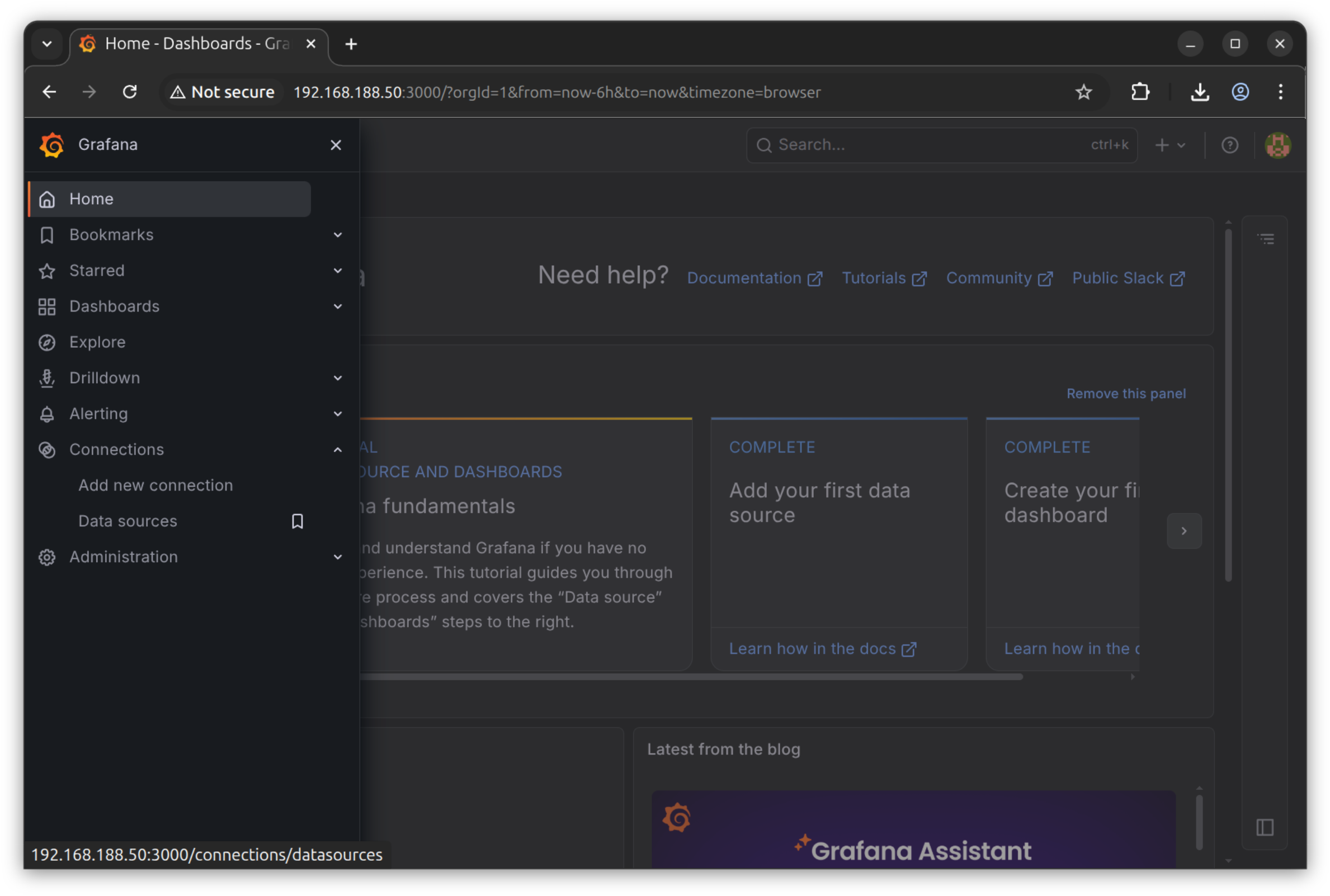The height and width of the screenshot is (896, 1330).
Task: Open Starred in the sidebar
Action: coord(97,270)
